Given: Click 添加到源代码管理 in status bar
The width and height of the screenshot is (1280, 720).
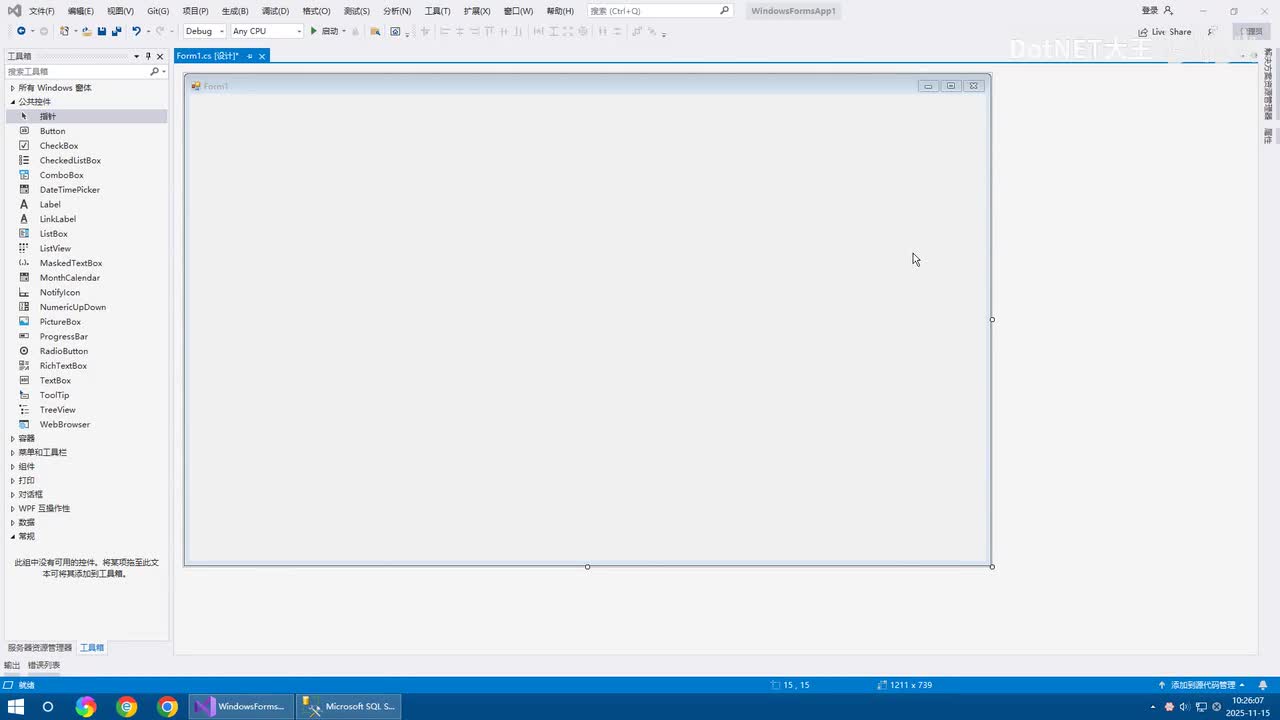Looking at the screenshot, I should pos(1202,685).
